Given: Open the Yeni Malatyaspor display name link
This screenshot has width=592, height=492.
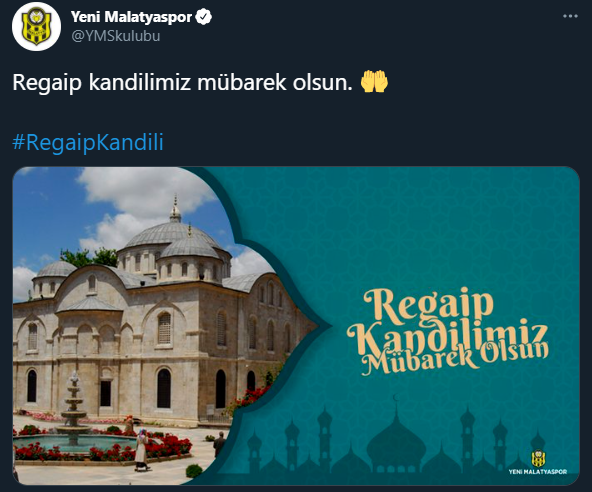Looking at the screenshot, I should [x=131, y=17].
